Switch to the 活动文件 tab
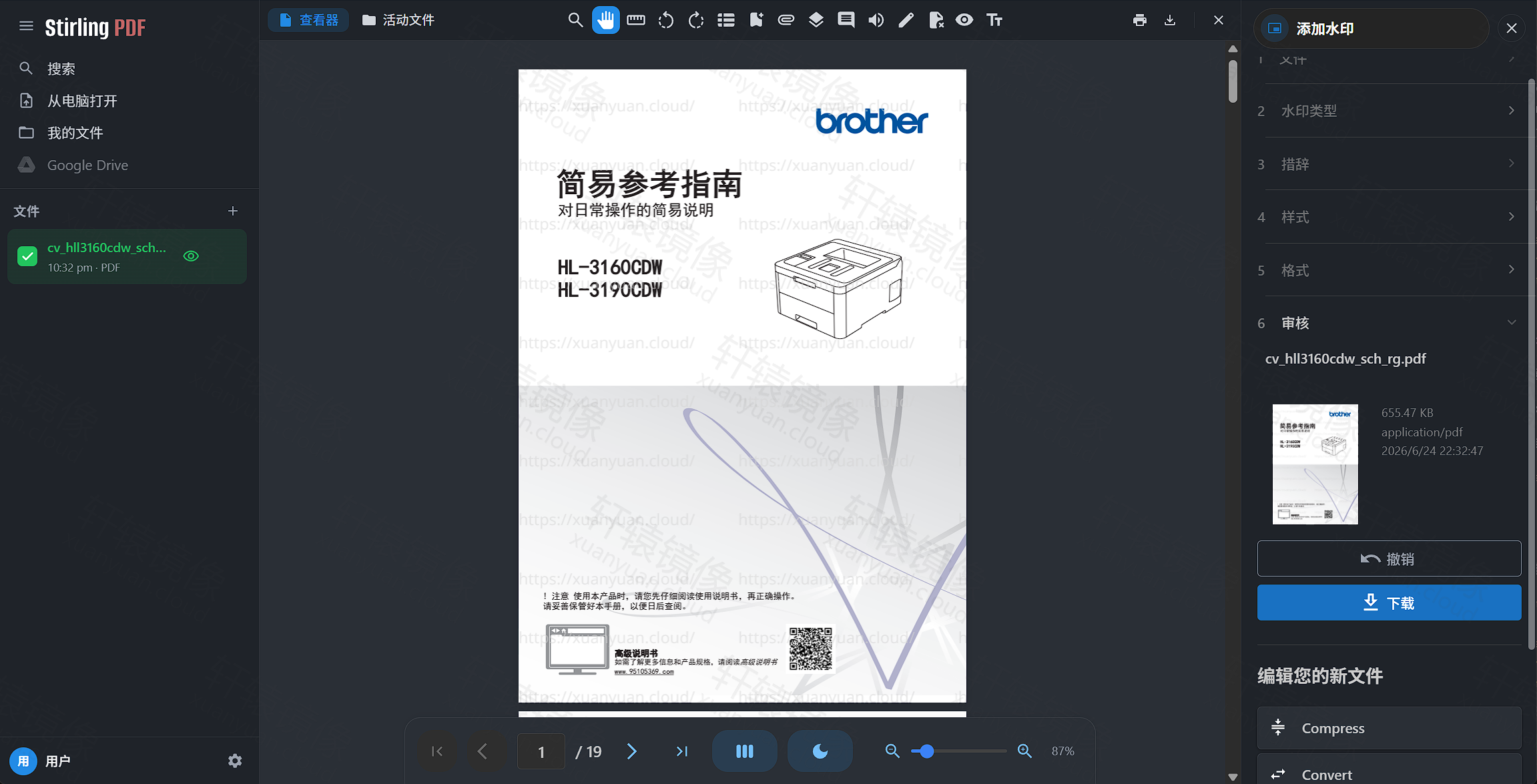This screenshot has height=784, width=1537. coord(398,20)
